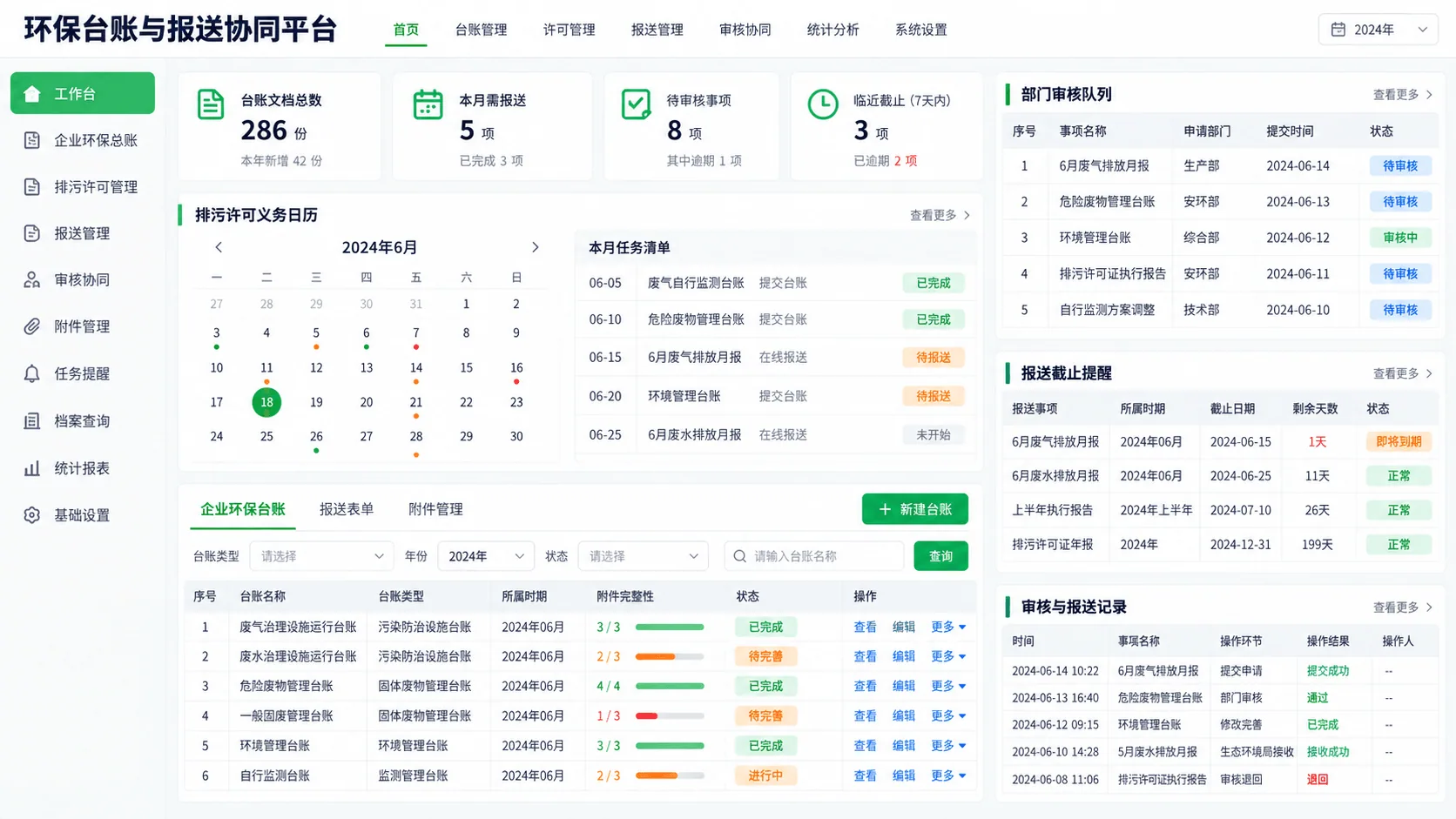Viewport: 1456px width, 819px height.
Task: Click the green 查询 button
Action: tap(940, 556)
